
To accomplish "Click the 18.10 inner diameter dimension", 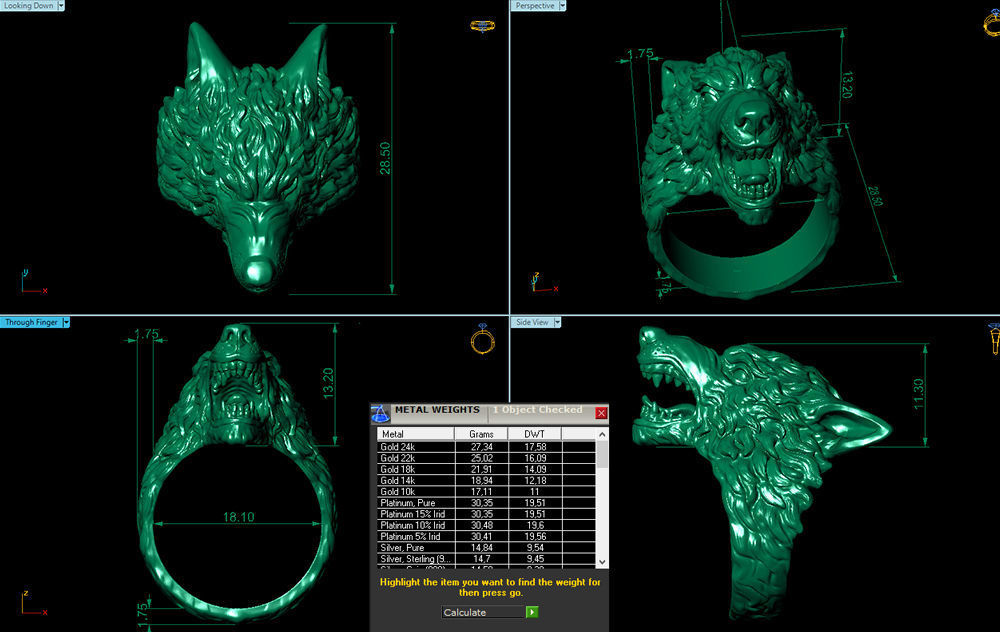I will [x=239, y=517].
